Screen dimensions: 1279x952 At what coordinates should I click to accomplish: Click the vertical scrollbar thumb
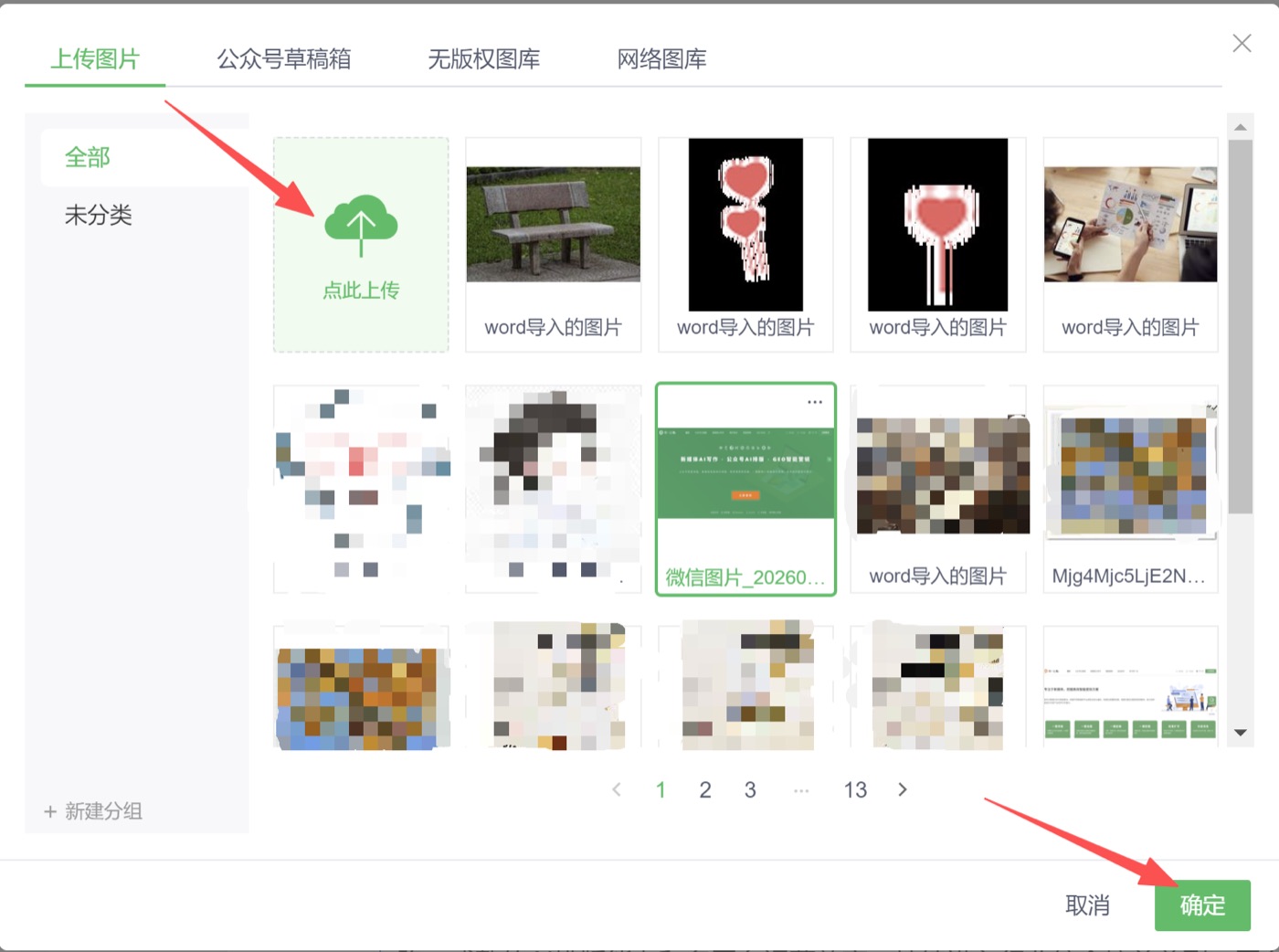pyautogui.click(x=1241, y=327)
